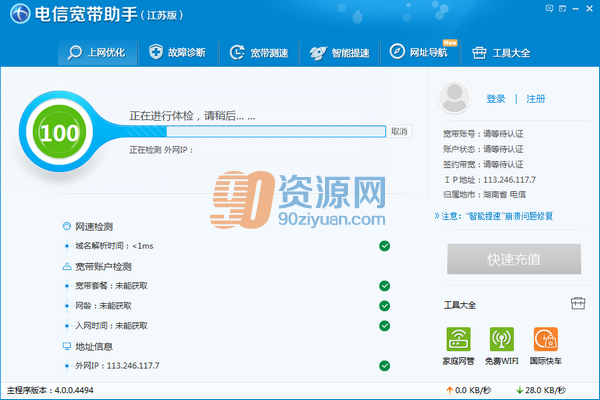Screen dimensions: 600x400
Task: Open the 宽带测速 tab
Action: pos(259,52)
